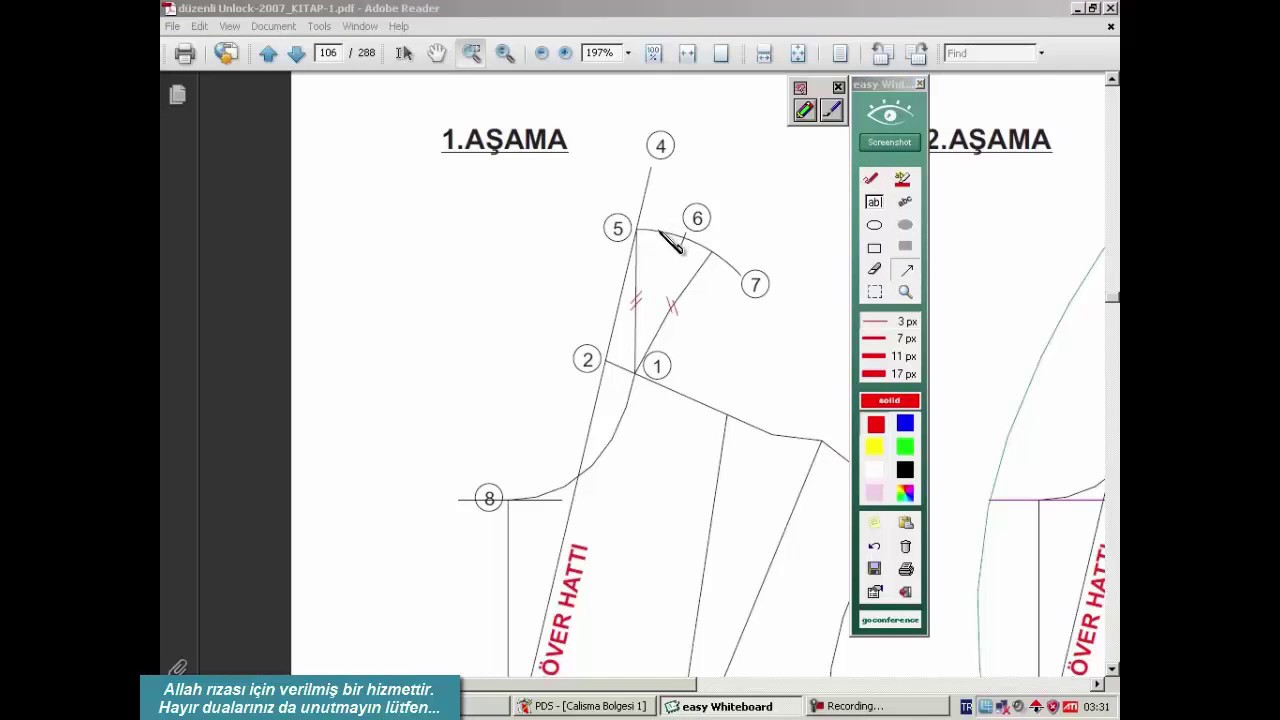Viewport: 1280px width, 720px height.
Task: Open the zoom percentage dropdown arrow
Action: coord(628,53)
